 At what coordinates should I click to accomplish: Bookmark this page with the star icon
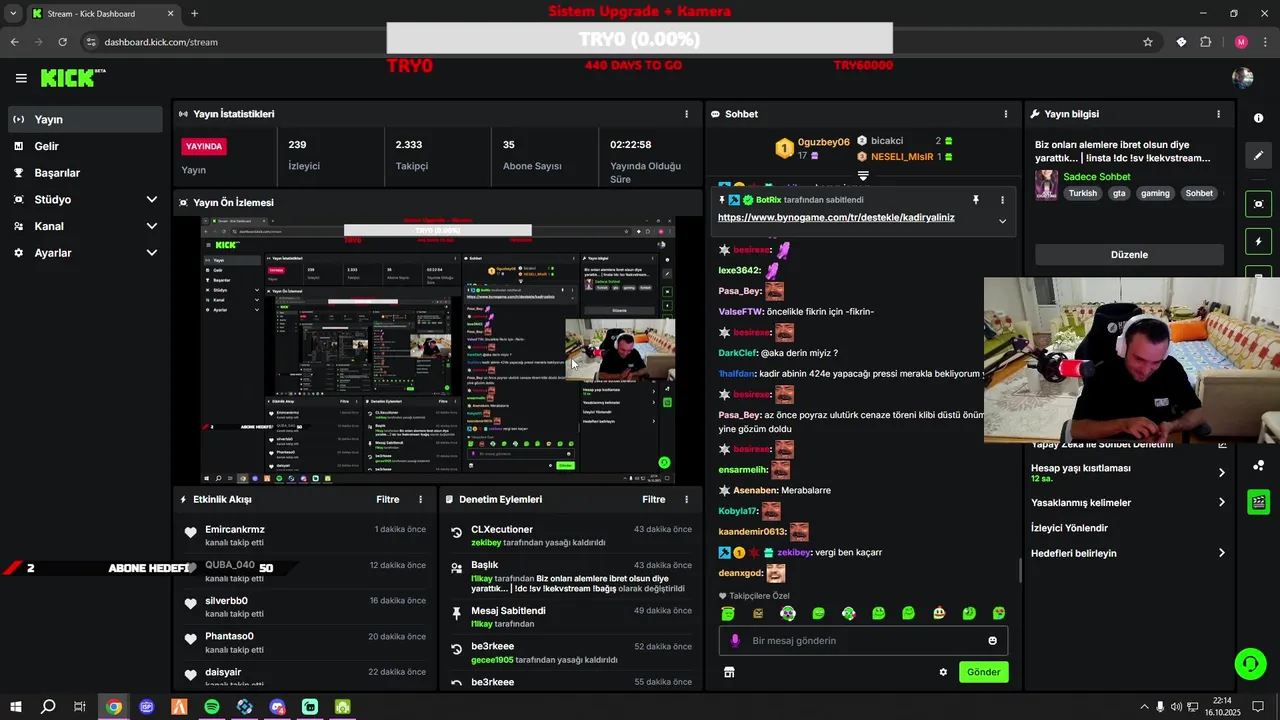click(1148, 42)
